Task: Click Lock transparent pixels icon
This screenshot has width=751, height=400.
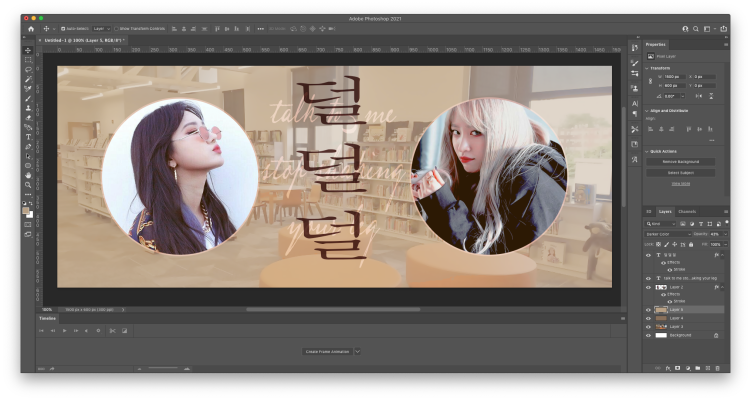Action: pyautogui.click(x=659, y=244)
